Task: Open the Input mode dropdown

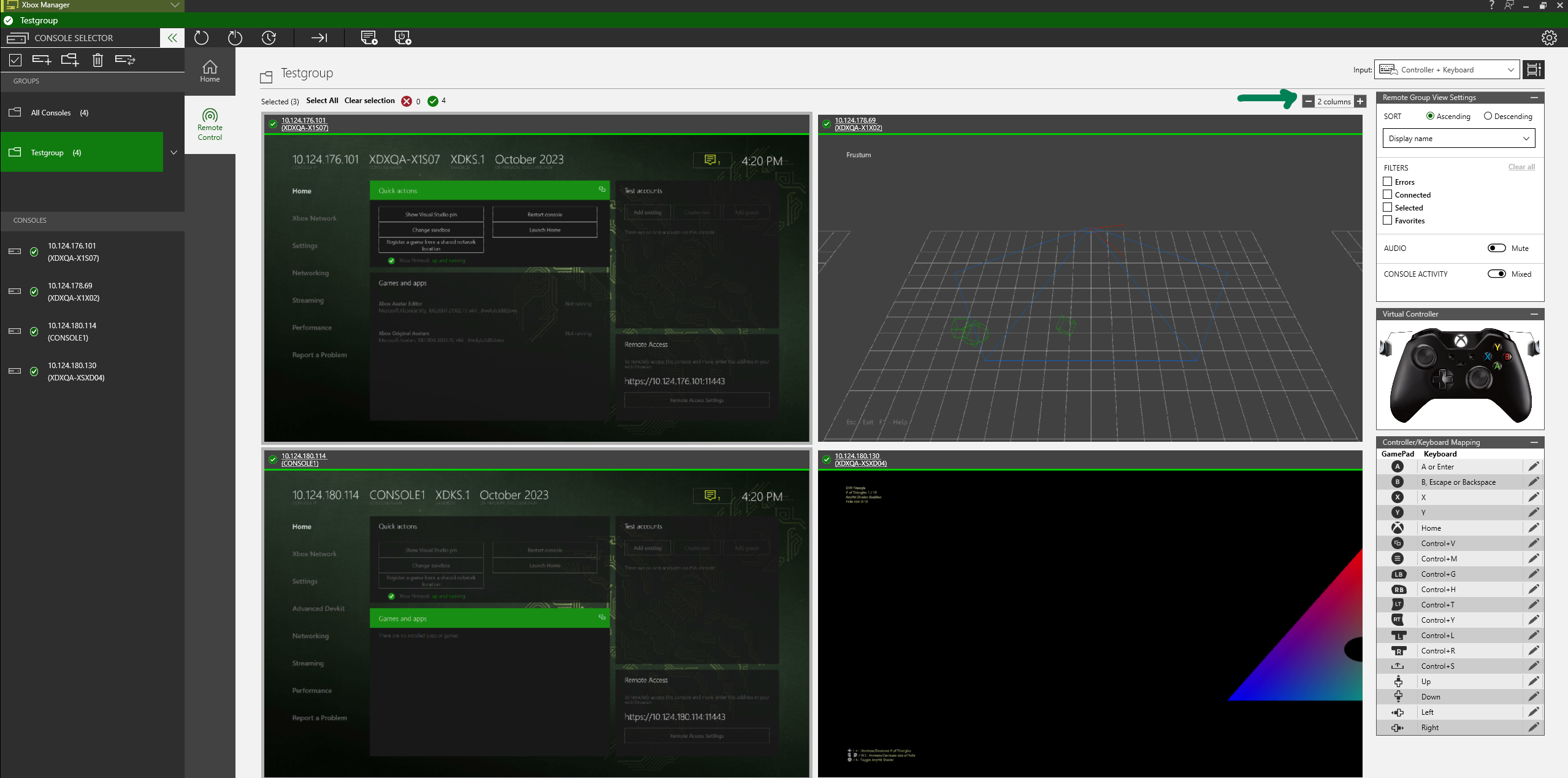Action: pos(1447,70)
